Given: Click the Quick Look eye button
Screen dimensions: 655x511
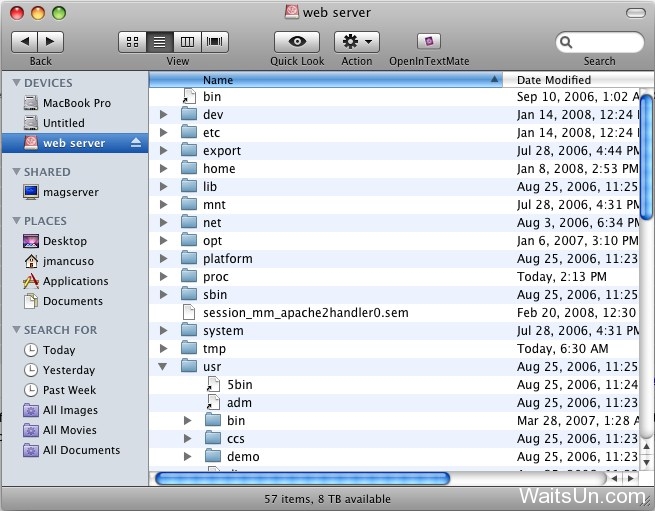Looking at the screenshot, I should click(x=297, y=42).
